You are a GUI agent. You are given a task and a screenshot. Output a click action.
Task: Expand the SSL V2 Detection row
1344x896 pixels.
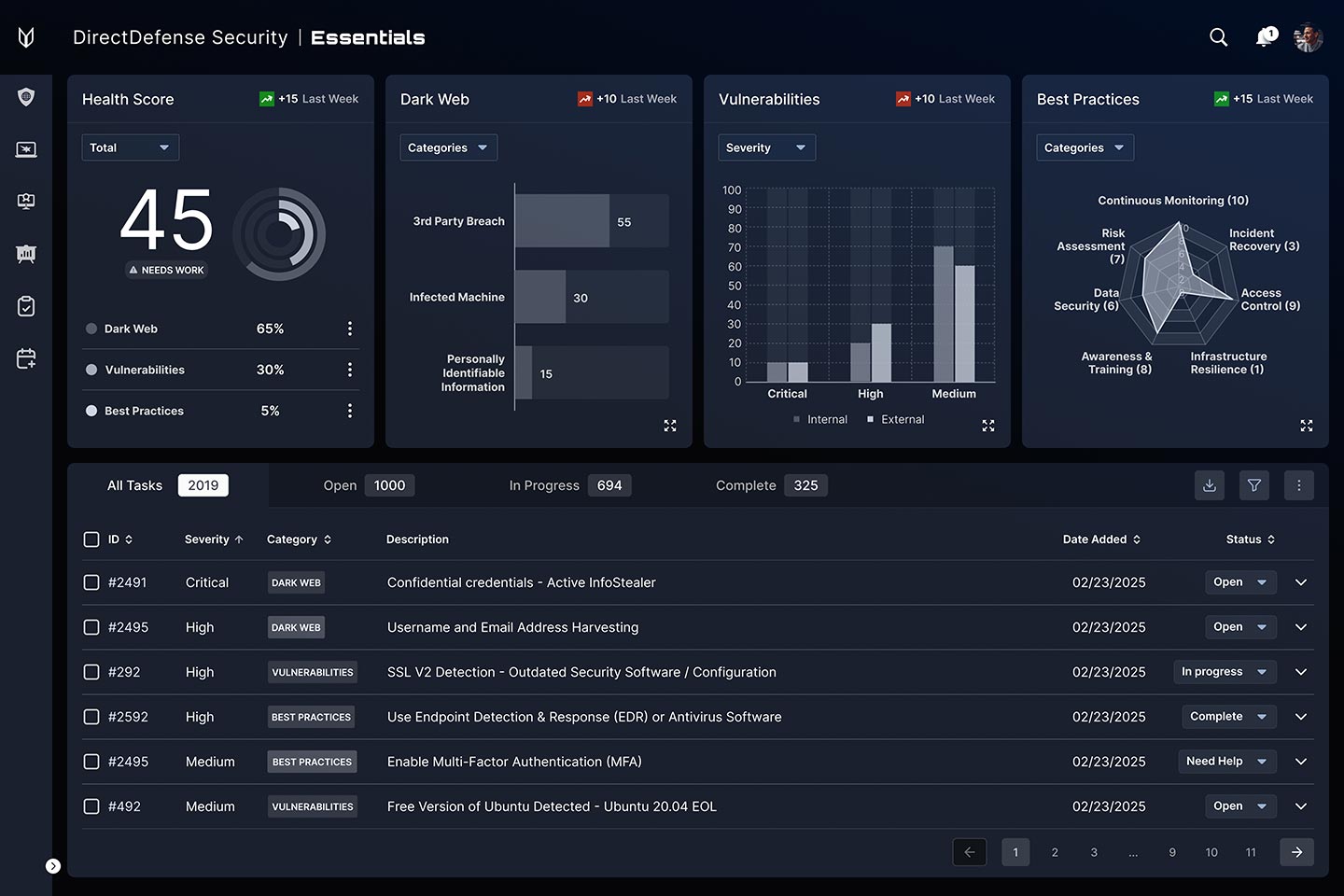click(1301, 672)
